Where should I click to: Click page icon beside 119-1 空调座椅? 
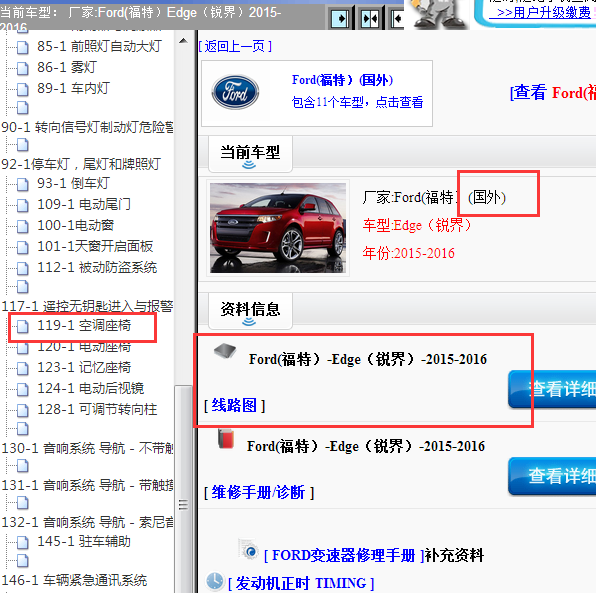pyautogui.click(x=23, y=327)
